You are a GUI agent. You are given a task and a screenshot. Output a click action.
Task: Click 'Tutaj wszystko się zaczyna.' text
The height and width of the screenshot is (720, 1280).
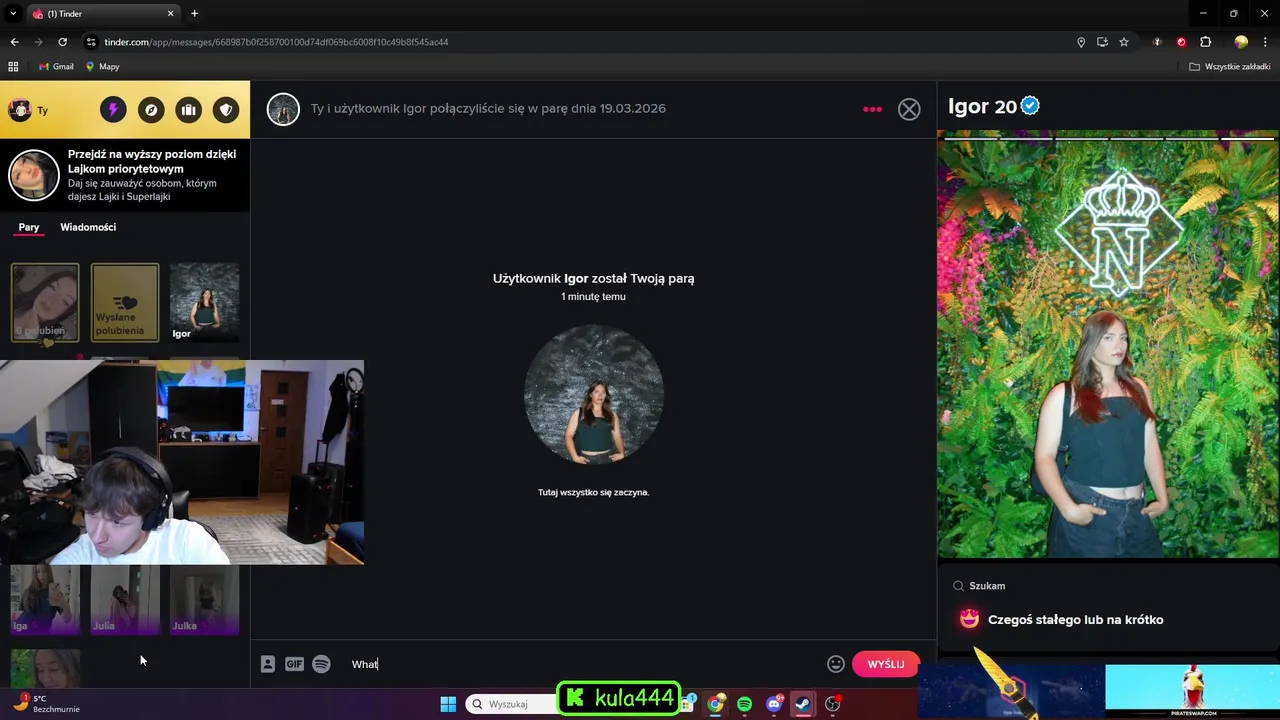point(594,492)
